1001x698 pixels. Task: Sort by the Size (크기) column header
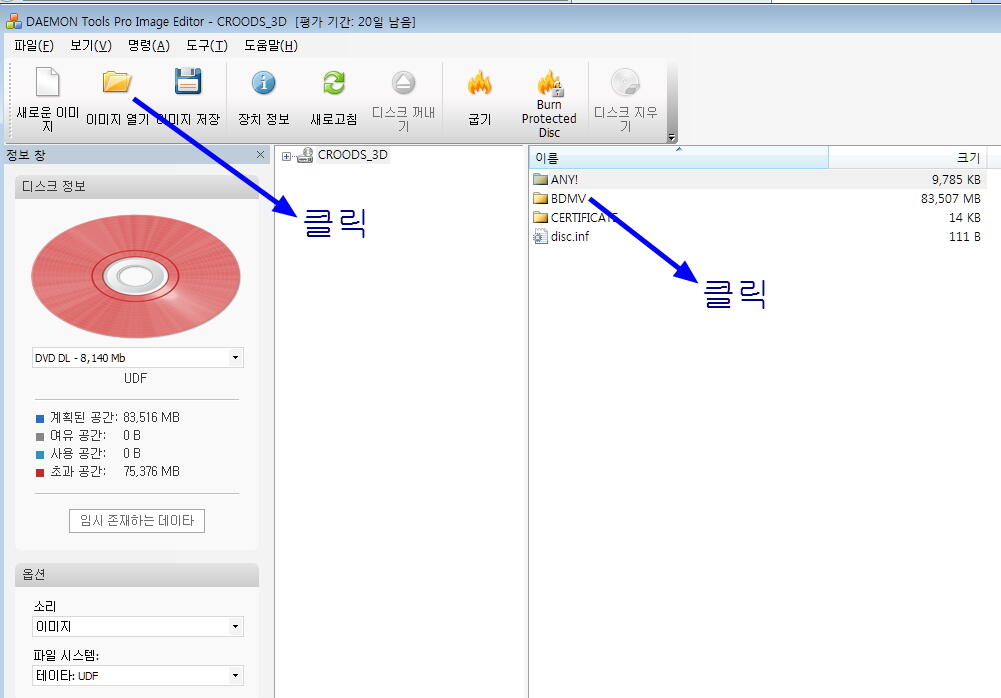[x=907, y=158]
